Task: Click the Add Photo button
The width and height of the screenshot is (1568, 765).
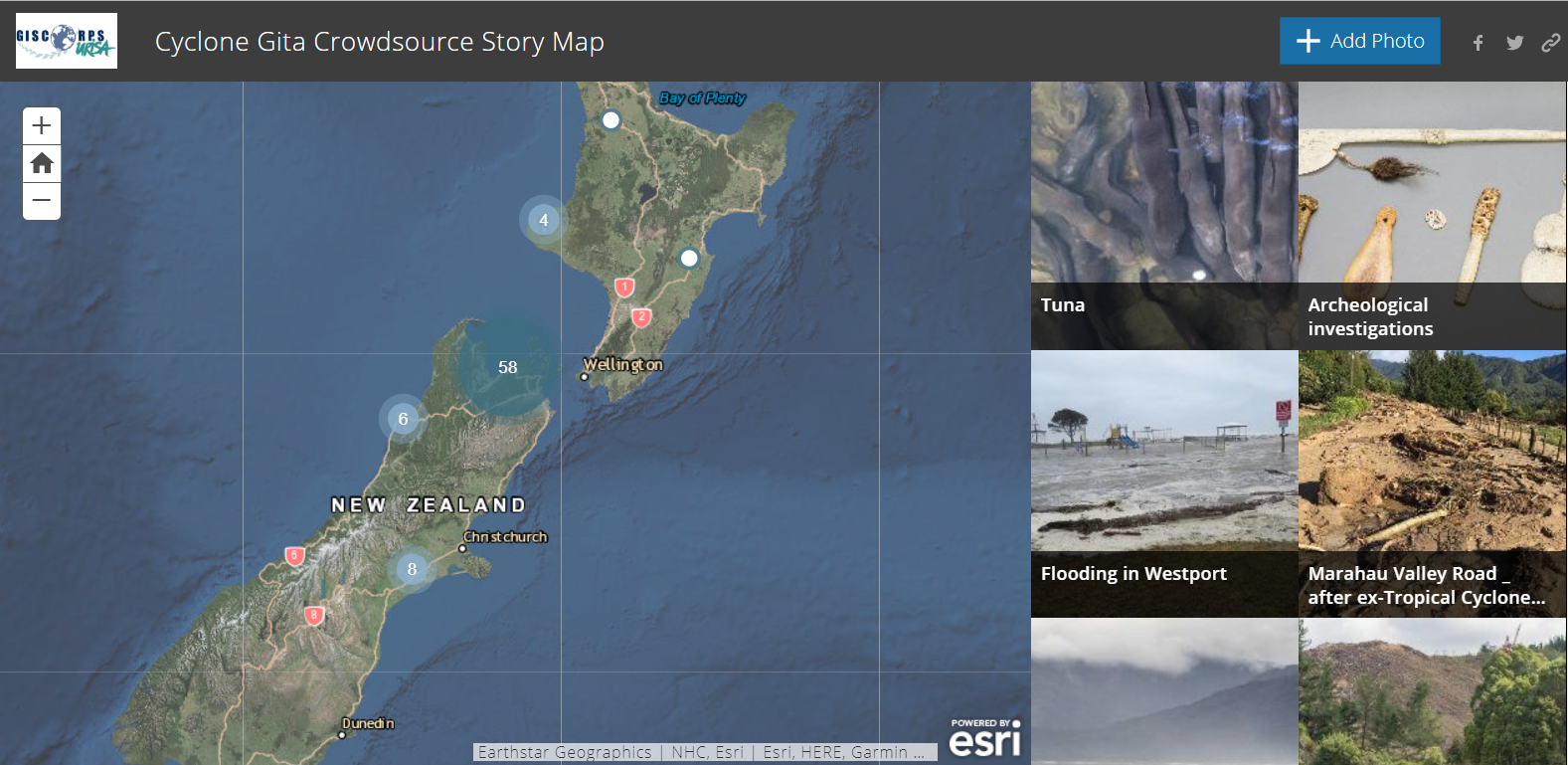Action: click(1359, 41)
